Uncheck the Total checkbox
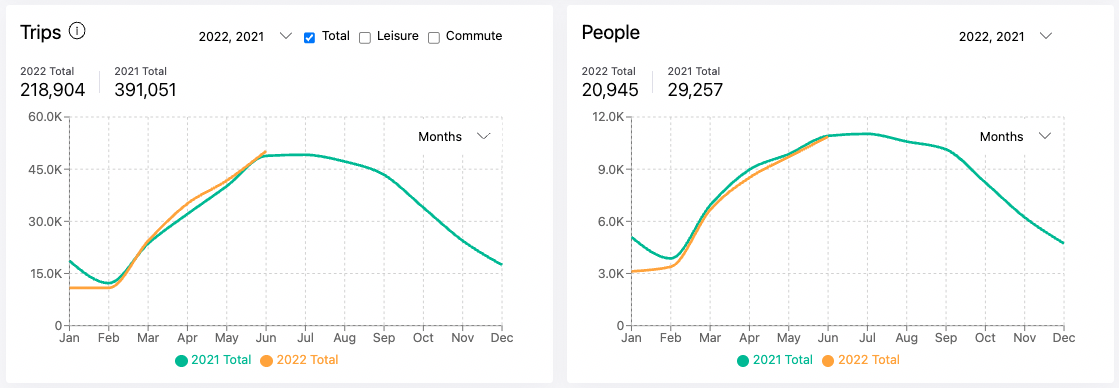Viewport: 1119px width, 388px height. 310,37
